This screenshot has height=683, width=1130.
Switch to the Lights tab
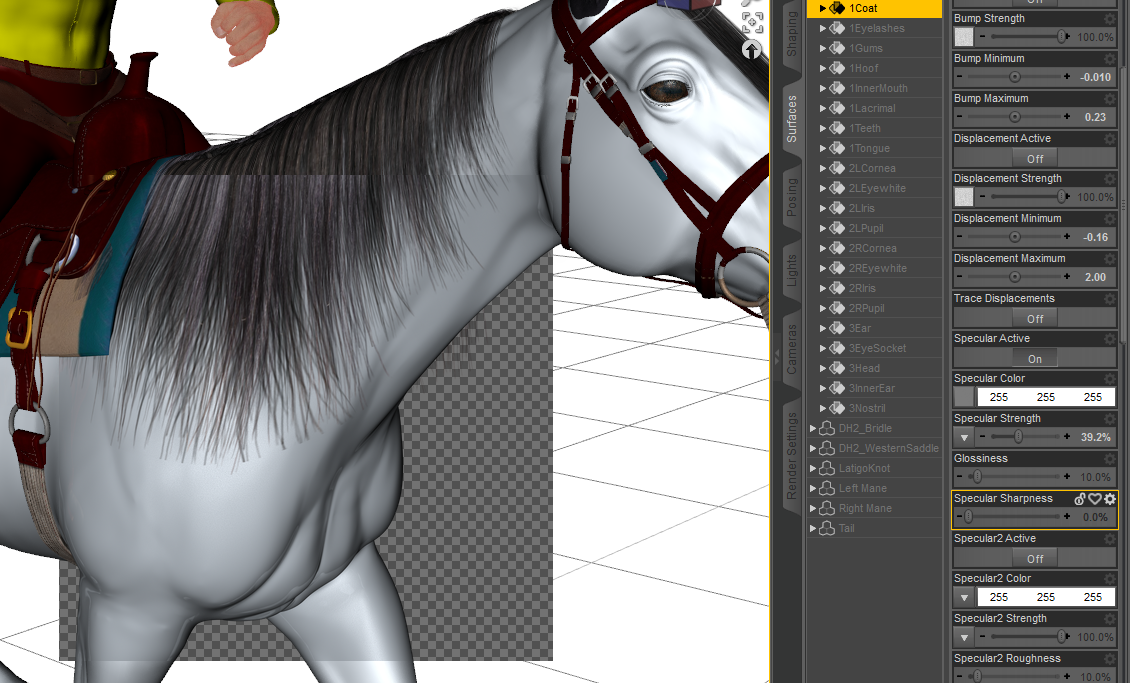coord(791,270)
